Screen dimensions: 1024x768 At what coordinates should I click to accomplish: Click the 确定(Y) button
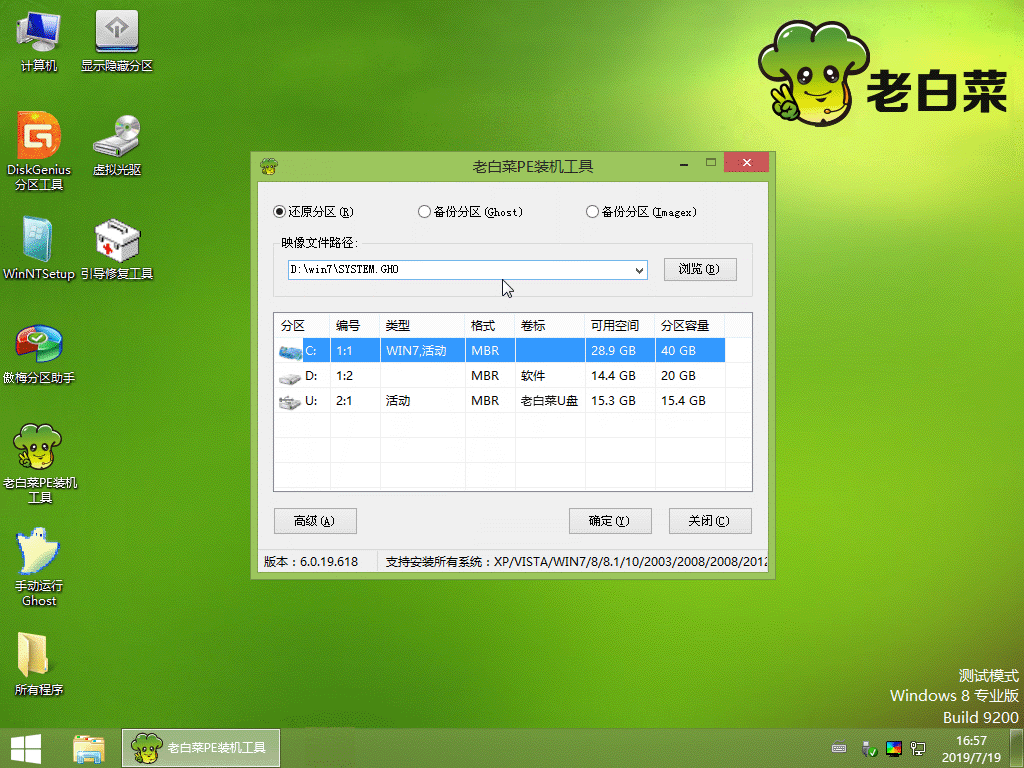(x=610, y=520)
